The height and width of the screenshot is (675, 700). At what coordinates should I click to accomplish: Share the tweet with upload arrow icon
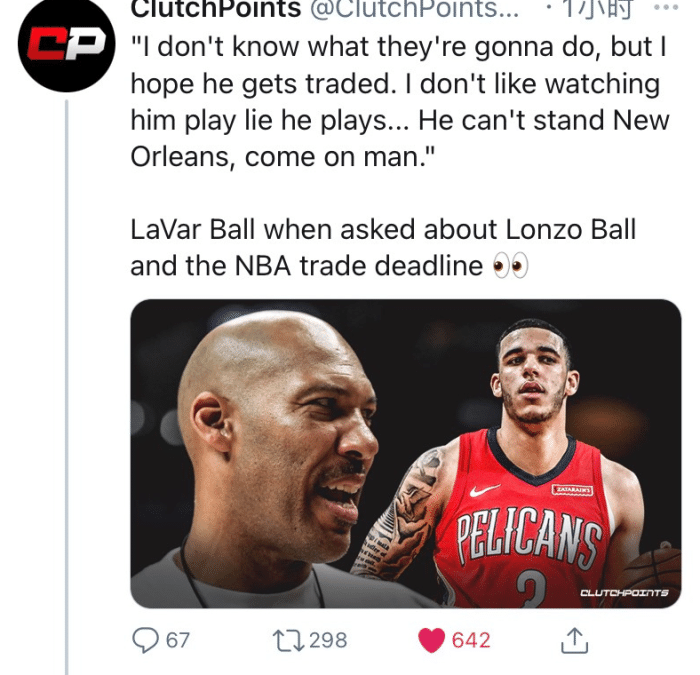pyautogui.click(x=575, y=640)
